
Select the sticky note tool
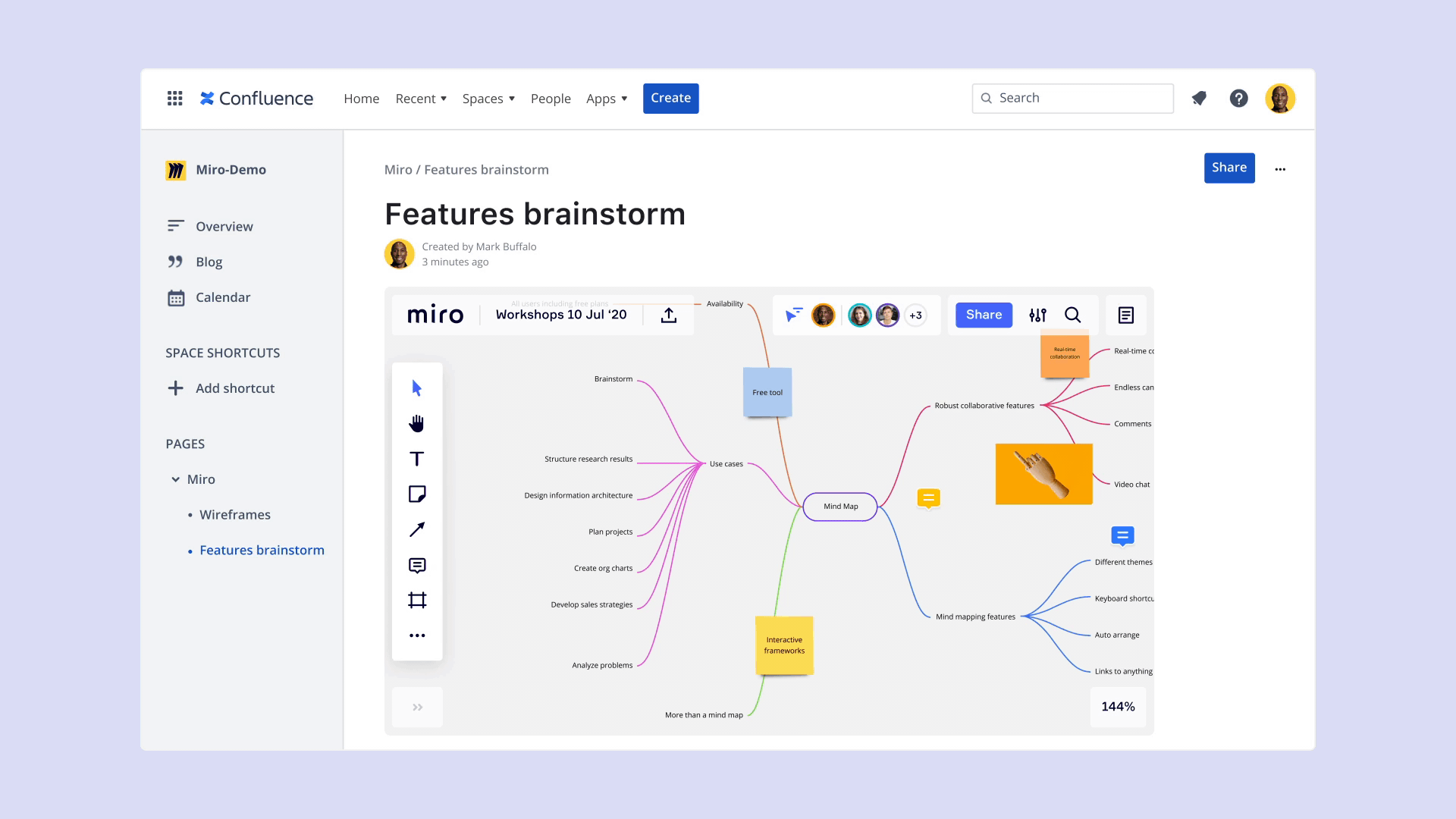416,494
